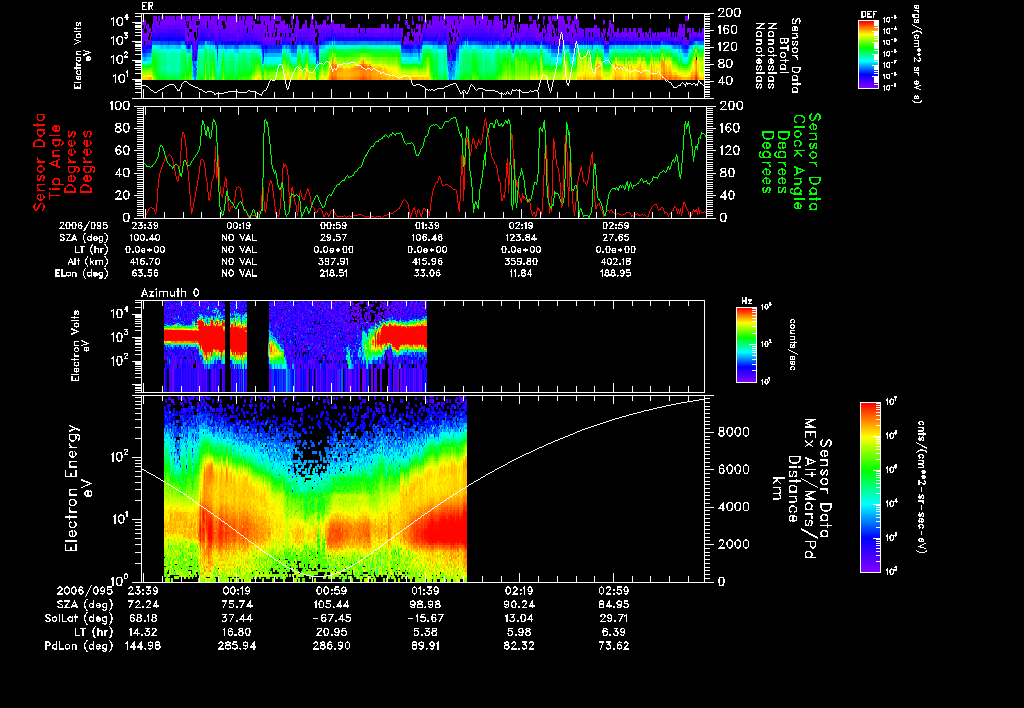The image size is (1024, 708).
Task: Click the 4000 km distance axis tick
Action: 733,507
